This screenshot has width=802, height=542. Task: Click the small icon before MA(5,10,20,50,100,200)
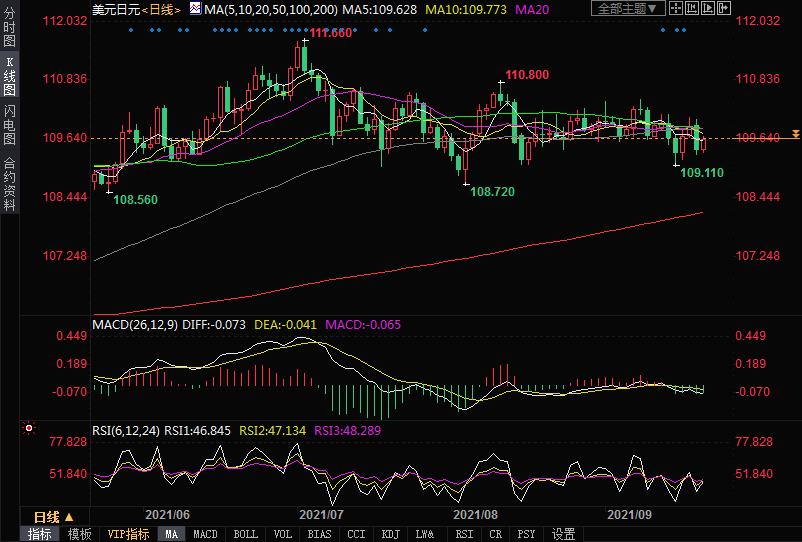pyautogui.click(x=196, y=10)
